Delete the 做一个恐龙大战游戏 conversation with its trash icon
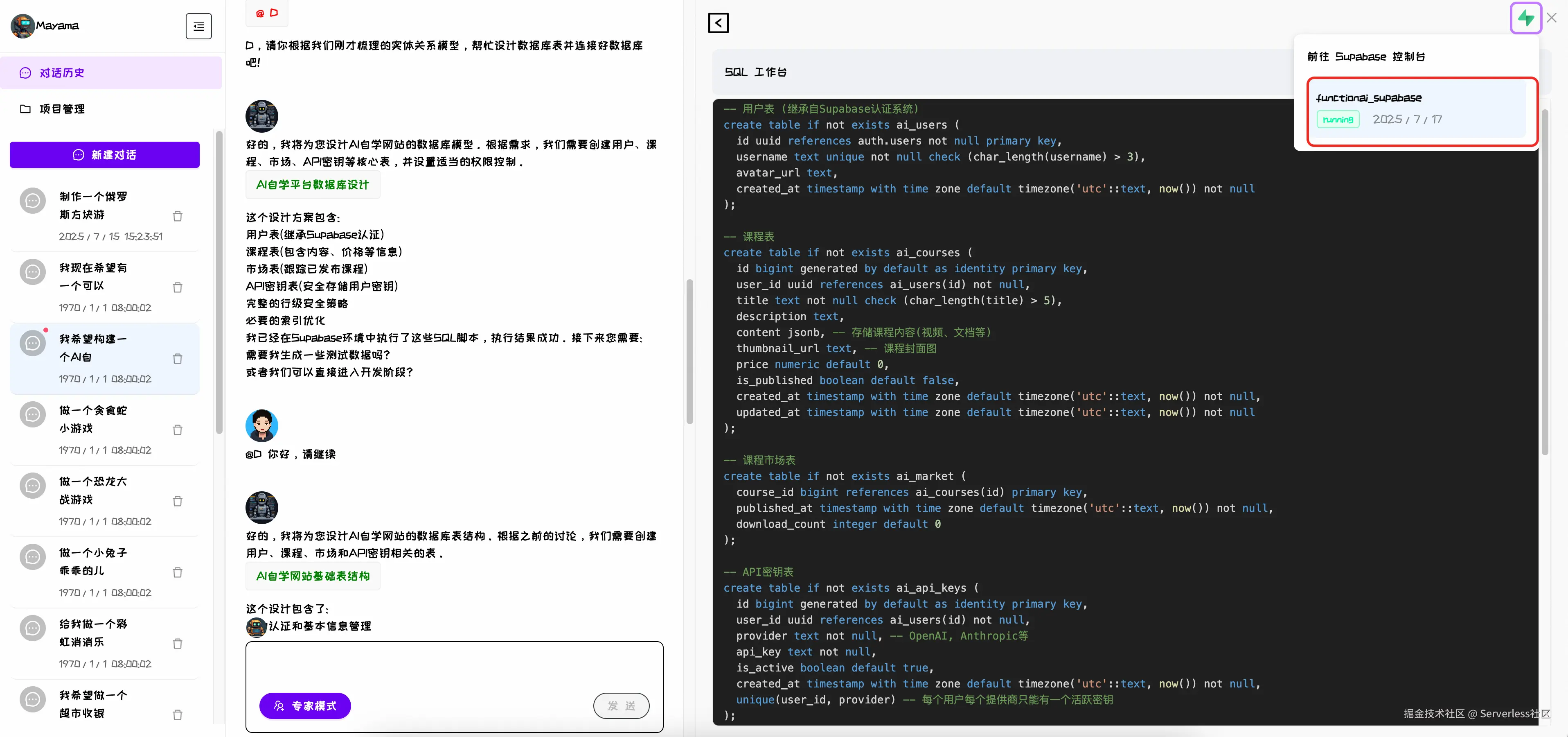The width and height of the screenshot is (1568, 737). pyautogui.click(x=177, y=501)
